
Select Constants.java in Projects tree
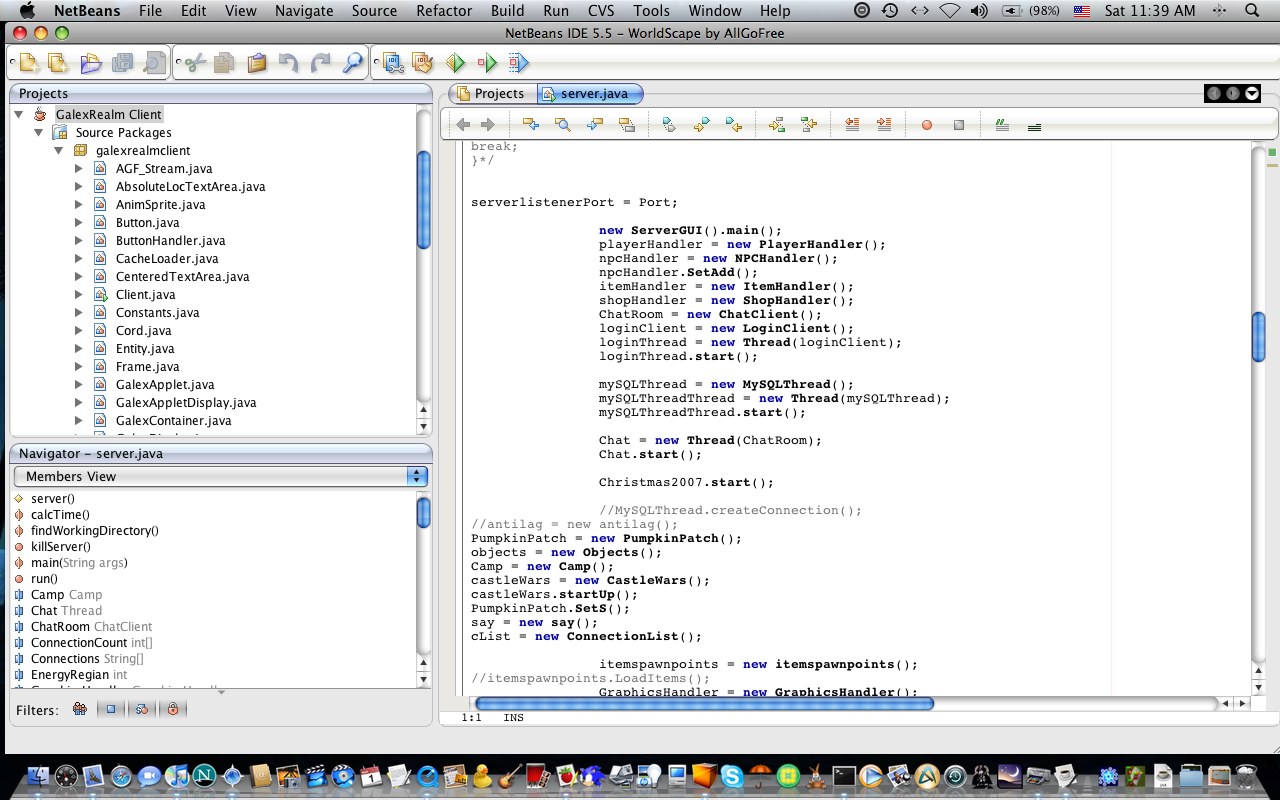(x=157, y=313)
